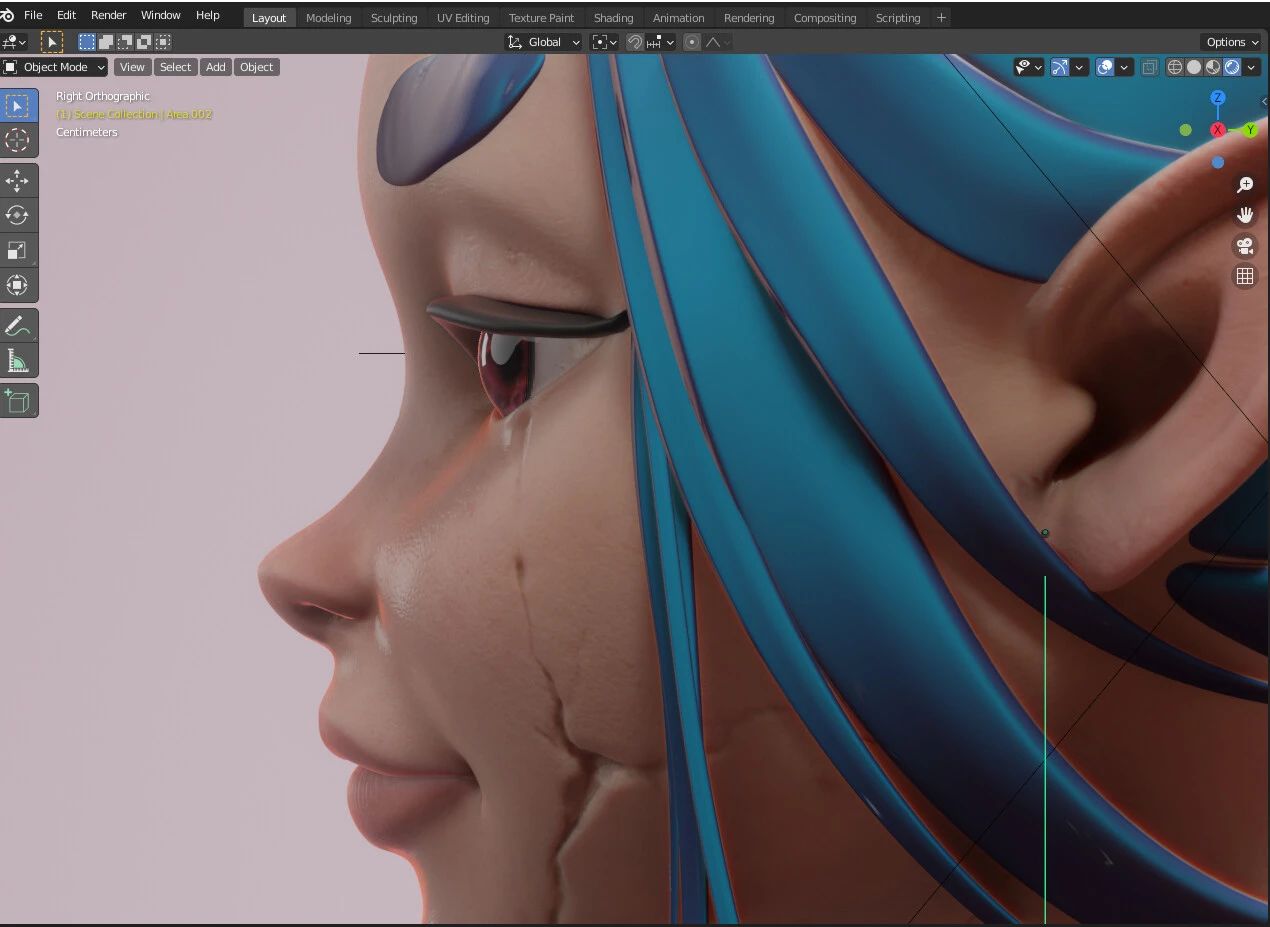Open the Options dropdown
This screenshot has width=1270, height=927.
(x=1231, y=42)
